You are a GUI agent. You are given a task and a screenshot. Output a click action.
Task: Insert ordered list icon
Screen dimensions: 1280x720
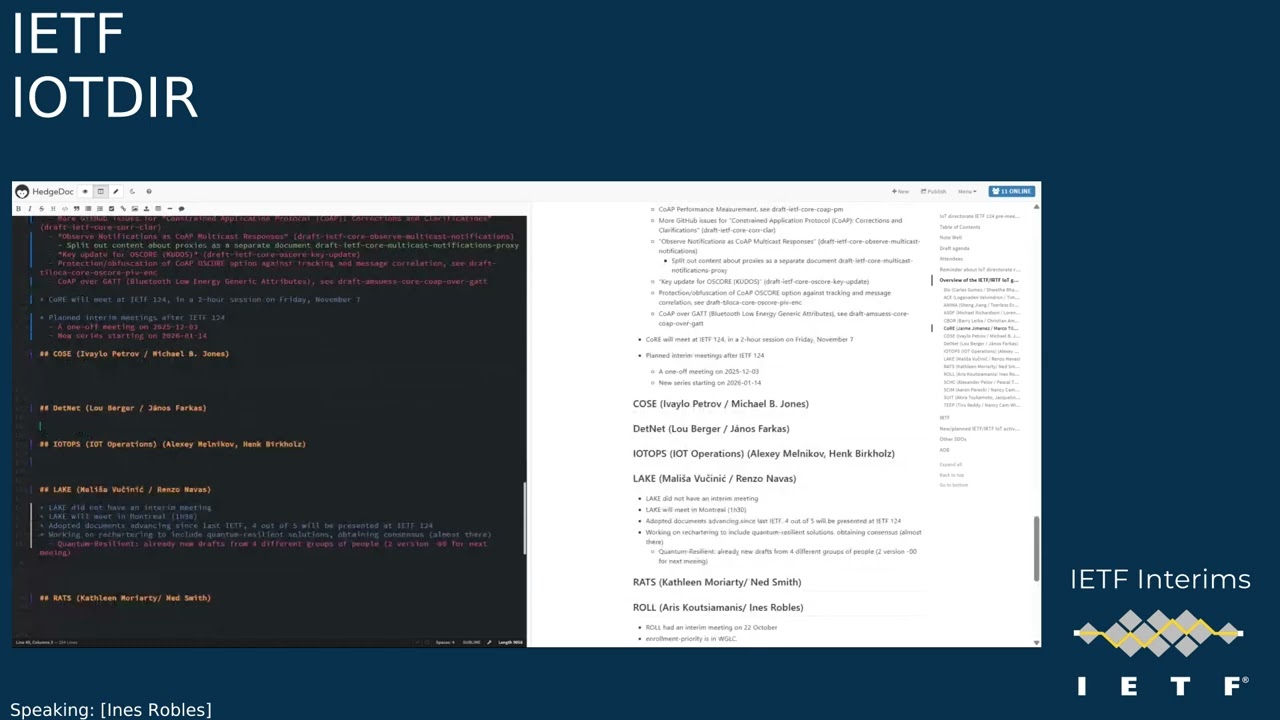[100, 209]
